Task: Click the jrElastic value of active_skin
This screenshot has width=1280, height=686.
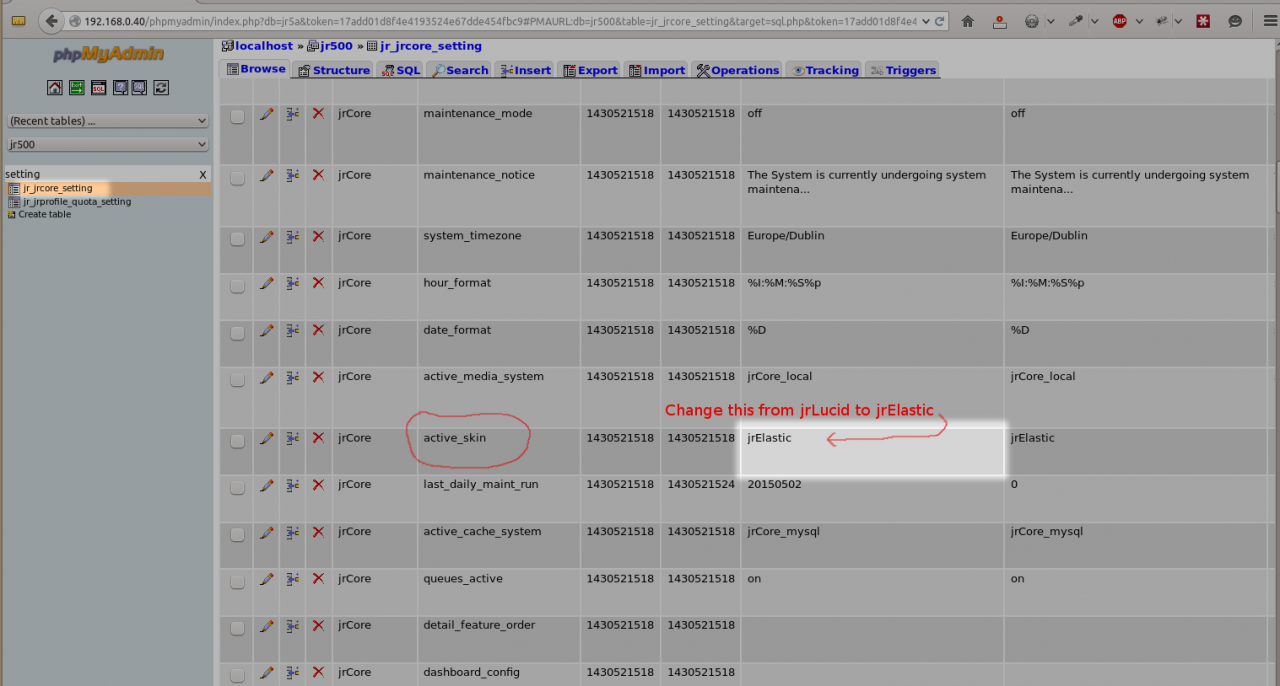Action: (x=769, y=438)
